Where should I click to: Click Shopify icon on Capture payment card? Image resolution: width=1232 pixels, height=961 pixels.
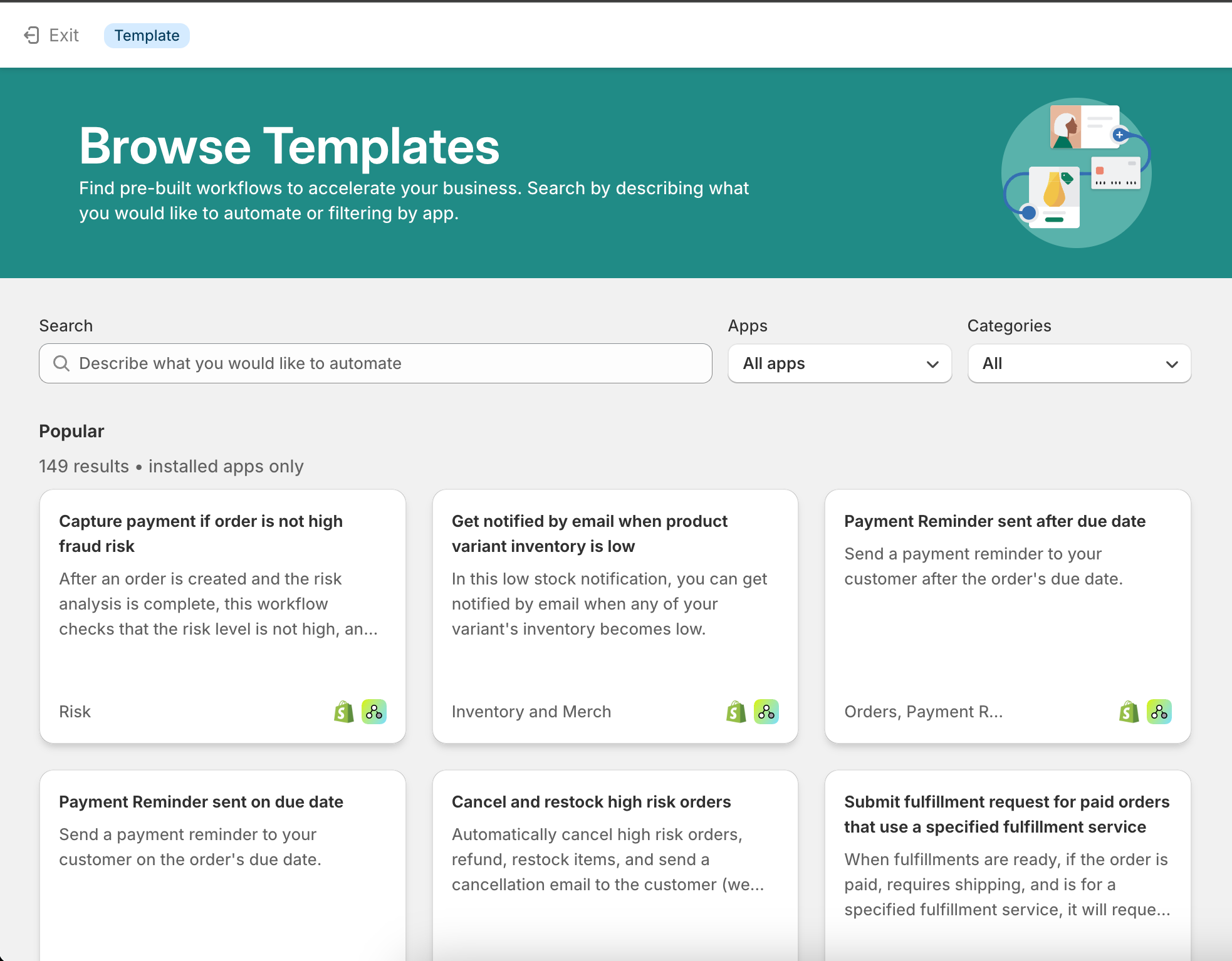point(343,712)
